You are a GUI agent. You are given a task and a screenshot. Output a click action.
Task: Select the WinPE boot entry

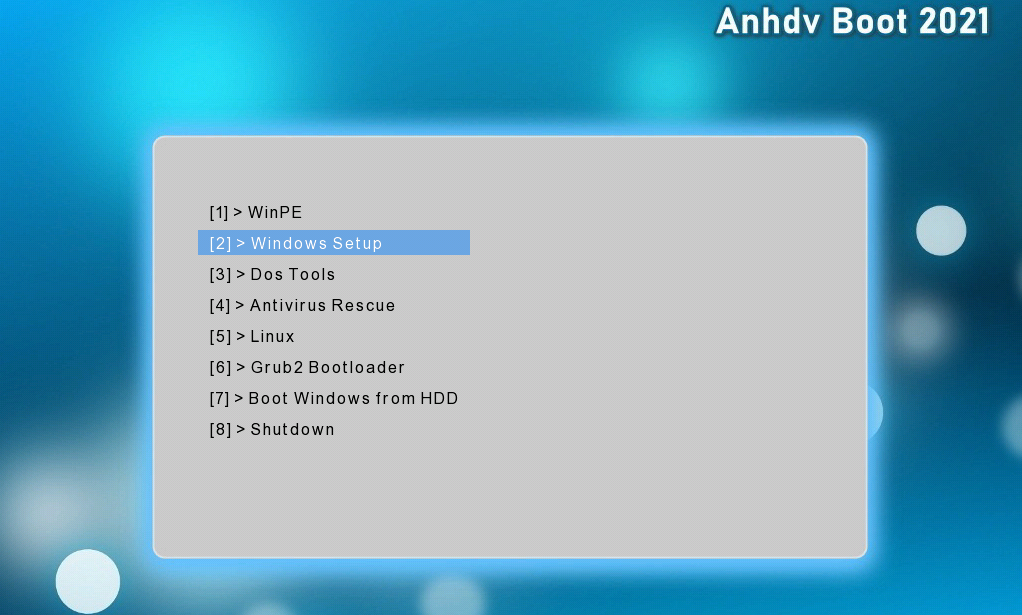pyautogui.click(x=256, y=212)
